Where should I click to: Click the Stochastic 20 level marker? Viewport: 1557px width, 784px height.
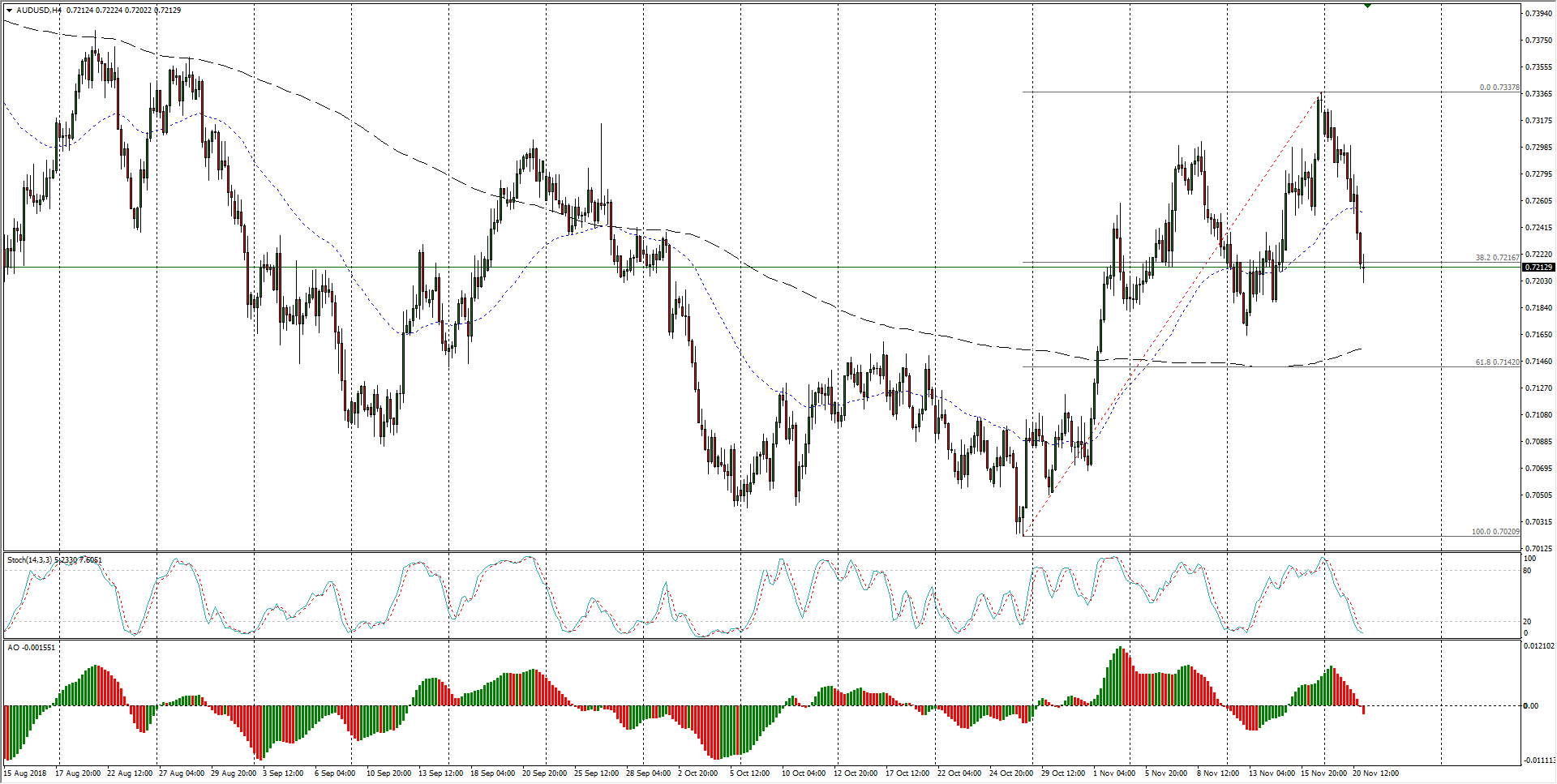click(x=1527, y=622)
